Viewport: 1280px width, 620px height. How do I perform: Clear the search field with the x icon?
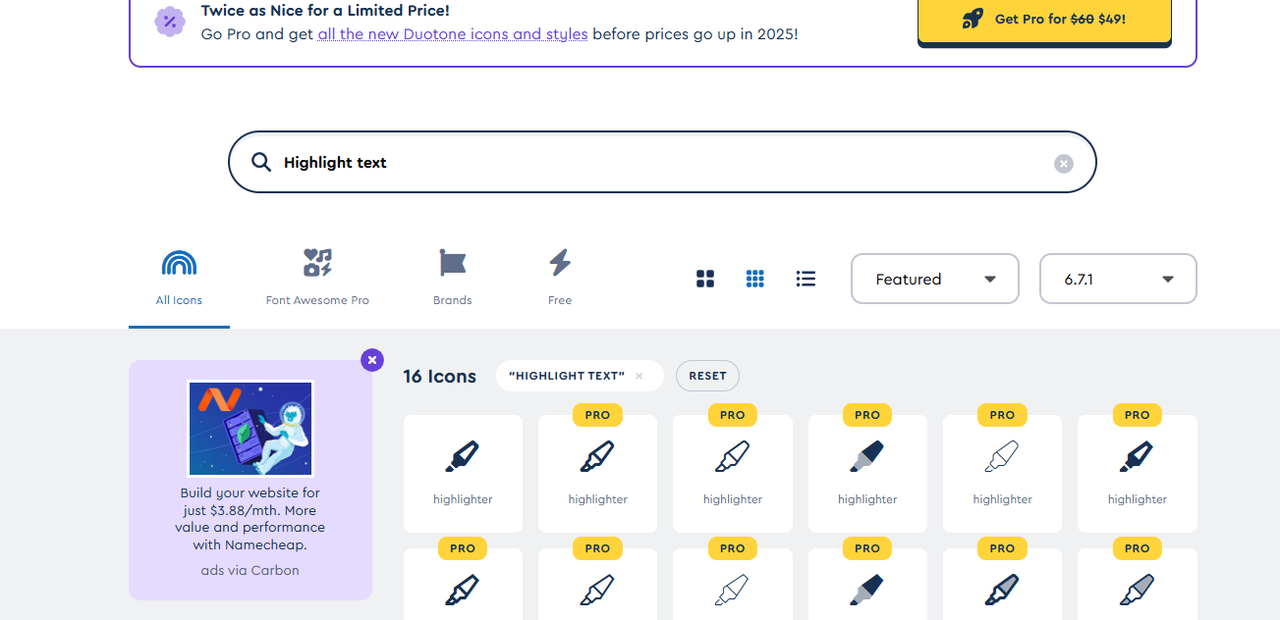click(x=1063, y=163)
